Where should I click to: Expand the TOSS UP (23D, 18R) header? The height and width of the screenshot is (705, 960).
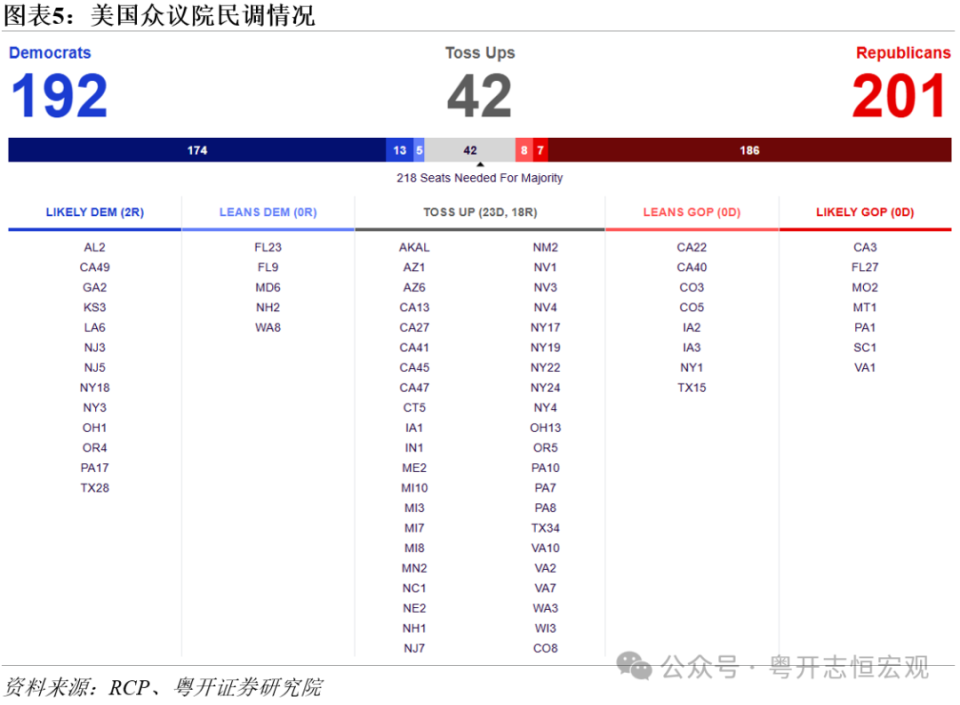tap(478, 212)
